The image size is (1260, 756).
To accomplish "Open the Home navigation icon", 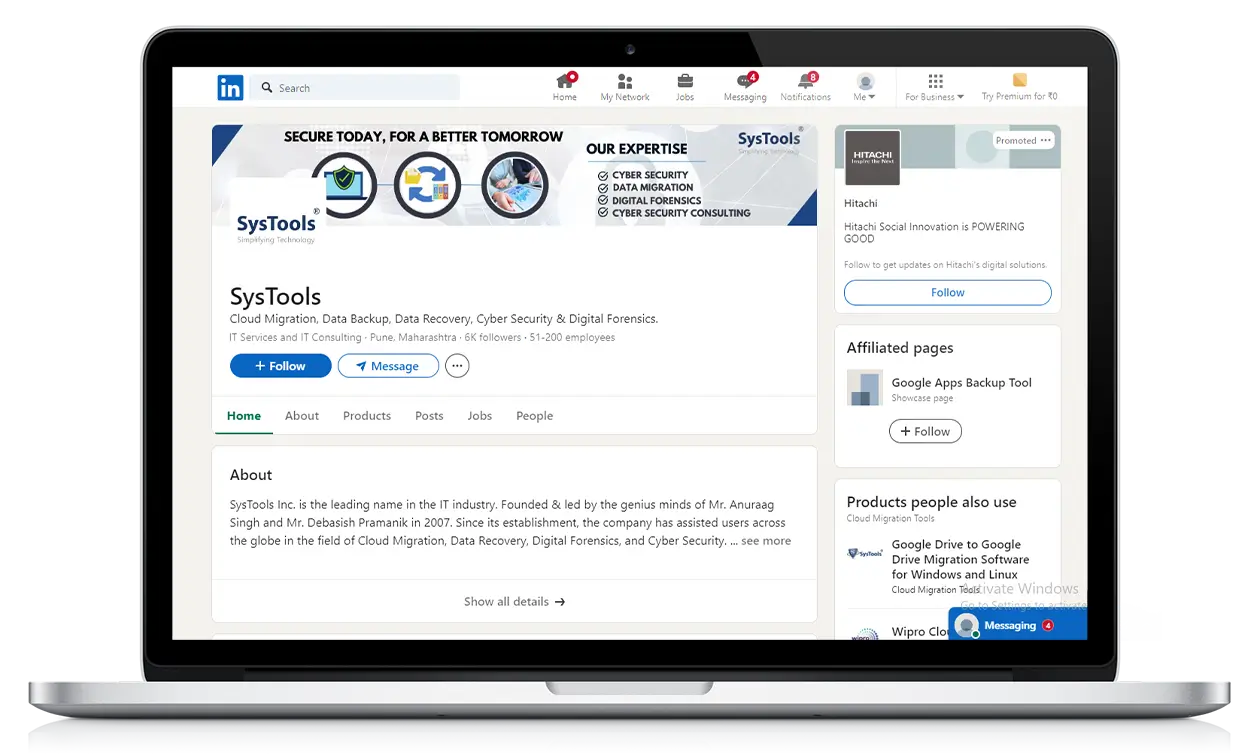I will [x=565, y=87].
